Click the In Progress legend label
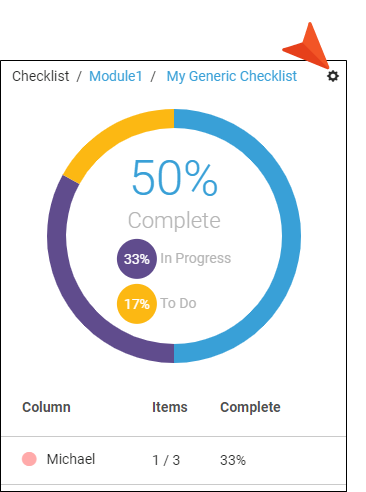This screenshot has width=366, height=492. [196, 258]
